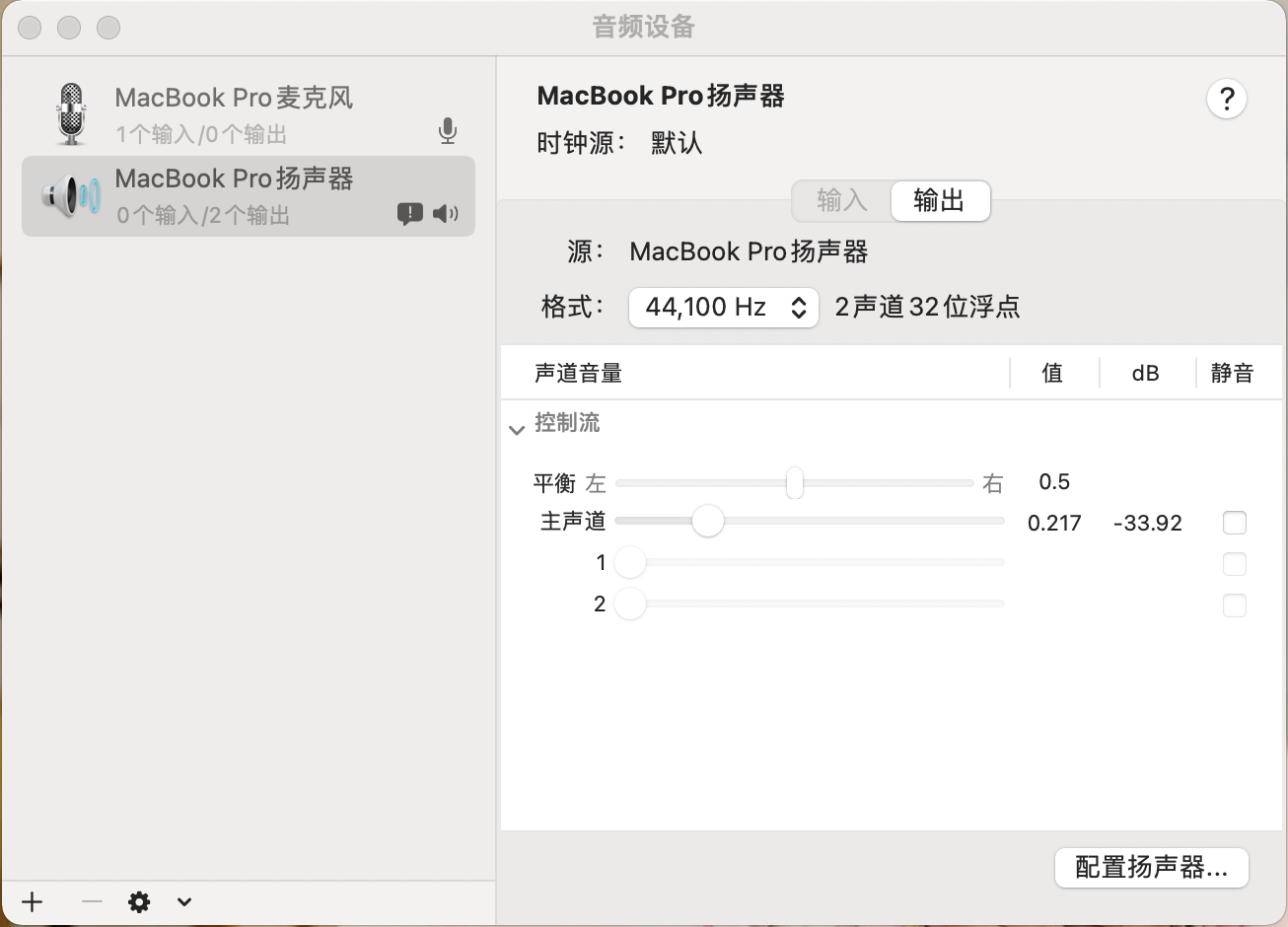
Task: Click the 1个输入/0个输出 subtitle text
Action: pos(201,134)
